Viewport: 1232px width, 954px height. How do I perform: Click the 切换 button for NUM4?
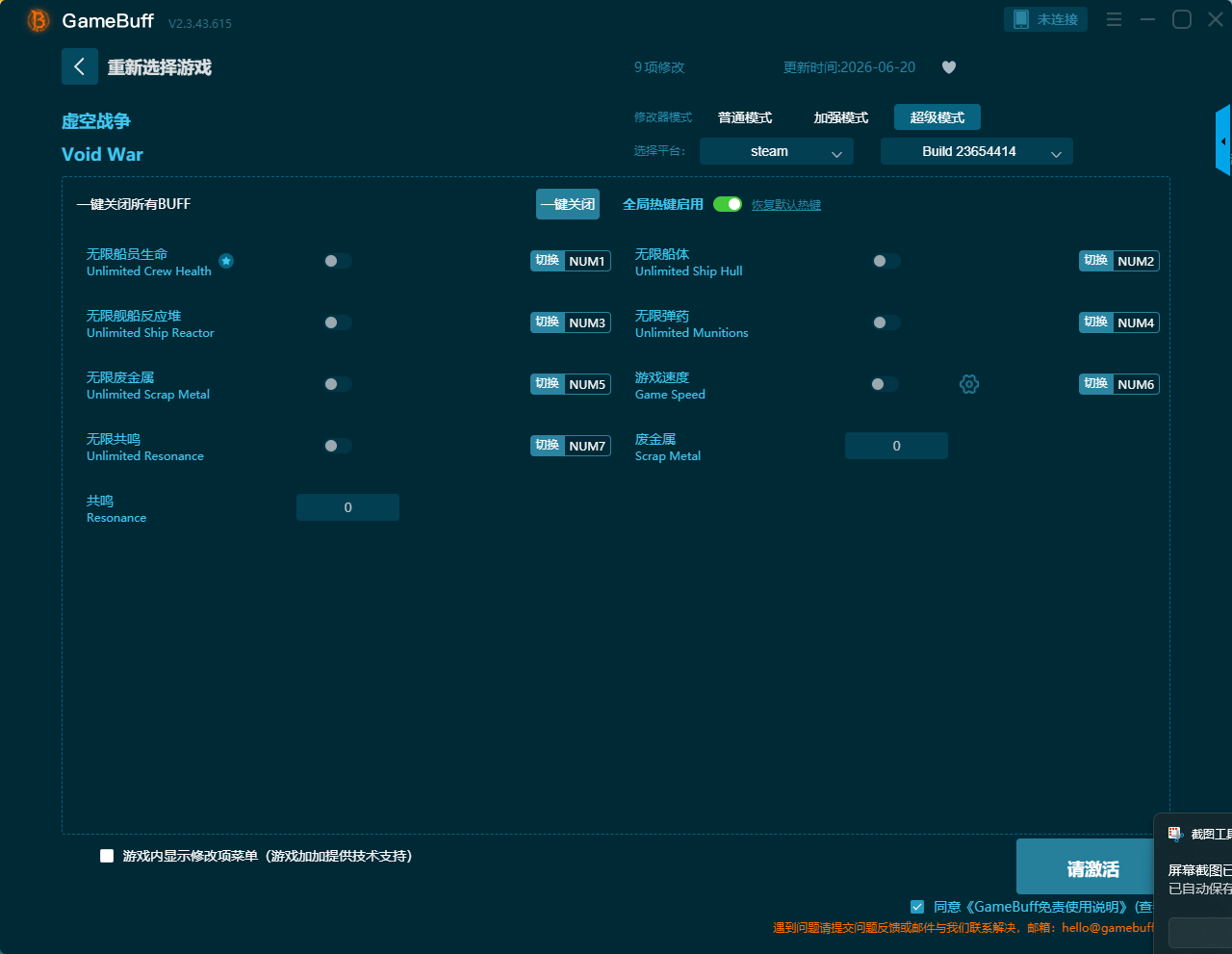[x=1096, y=322]
